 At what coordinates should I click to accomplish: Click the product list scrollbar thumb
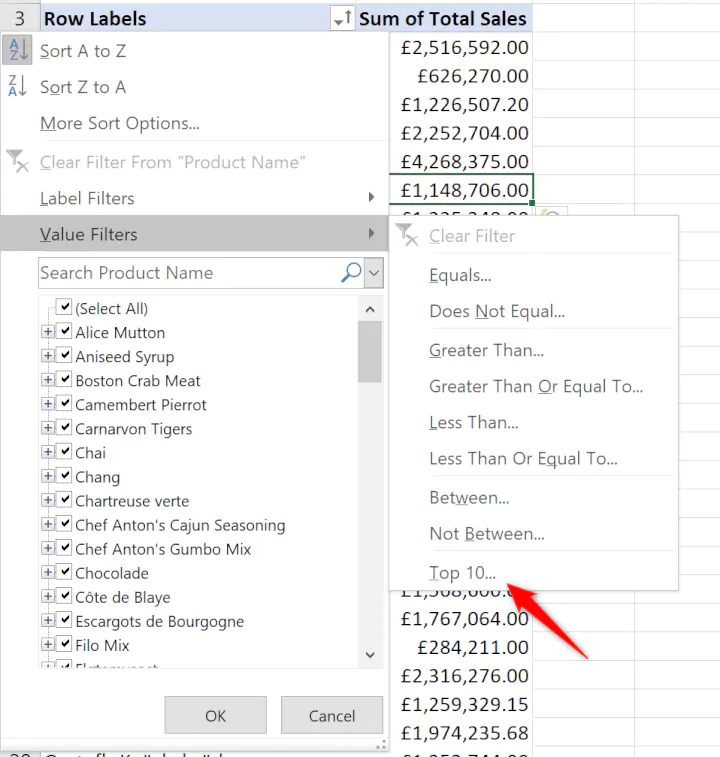pos(370,352)
